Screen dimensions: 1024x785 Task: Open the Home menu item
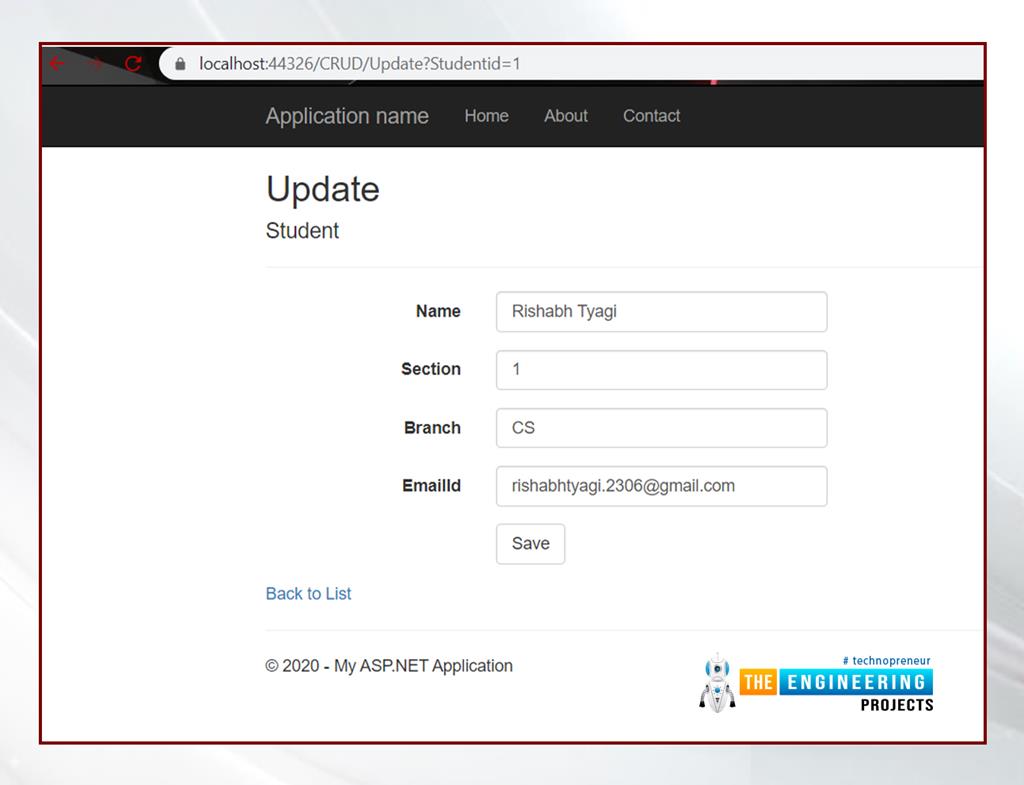[486, 116]
